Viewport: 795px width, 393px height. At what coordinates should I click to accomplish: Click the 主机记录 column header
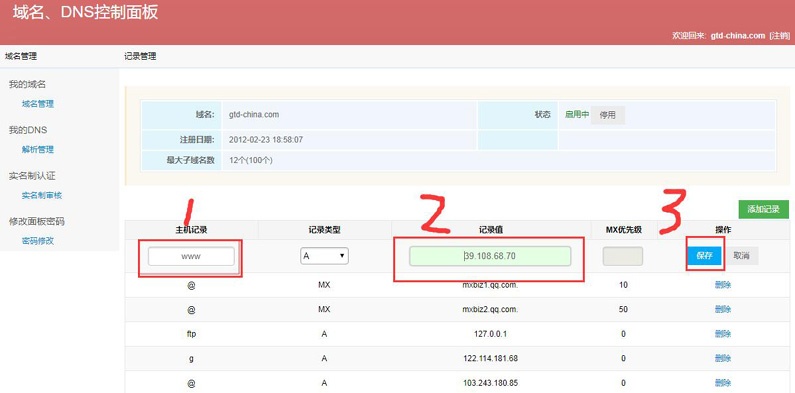[x=191, y=230]
